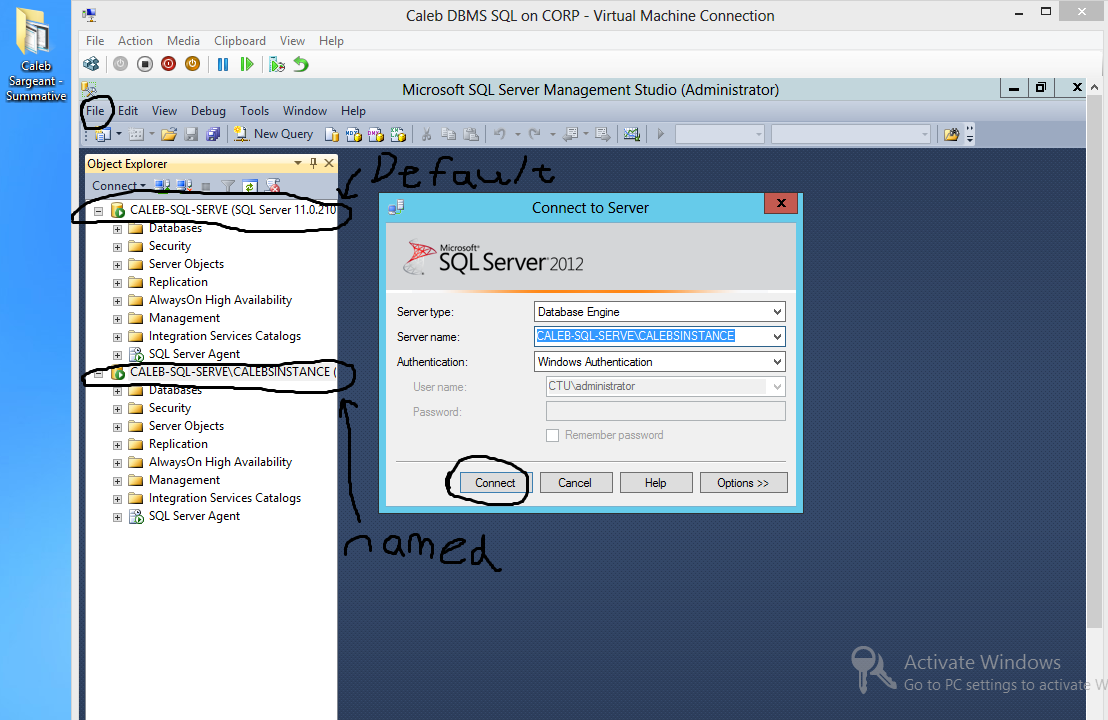Click Connect Object Explorer icon
The height and width of the screenshot is (720, 1108).
(x=162, y=186)
